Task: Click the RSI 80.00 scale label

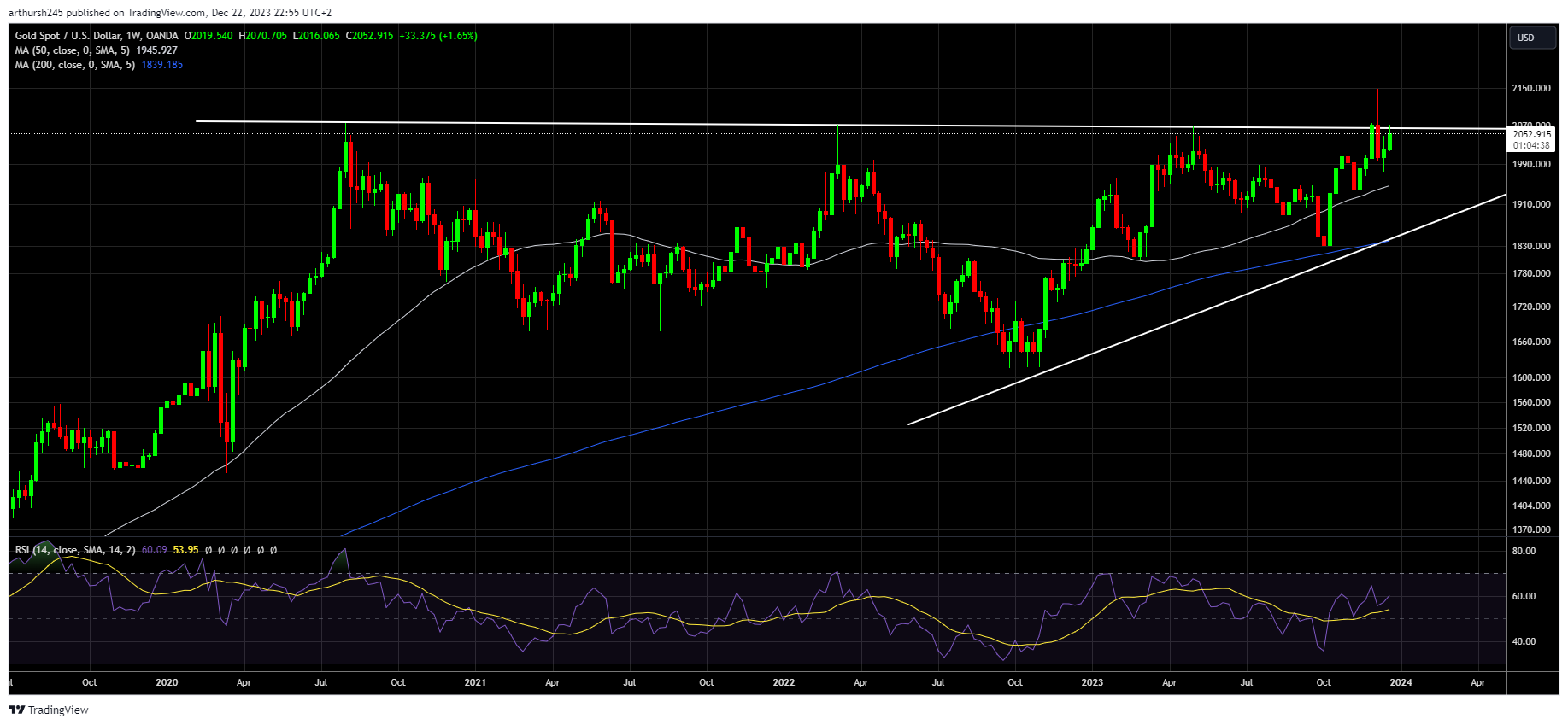Action: [x=1524, y=551]
